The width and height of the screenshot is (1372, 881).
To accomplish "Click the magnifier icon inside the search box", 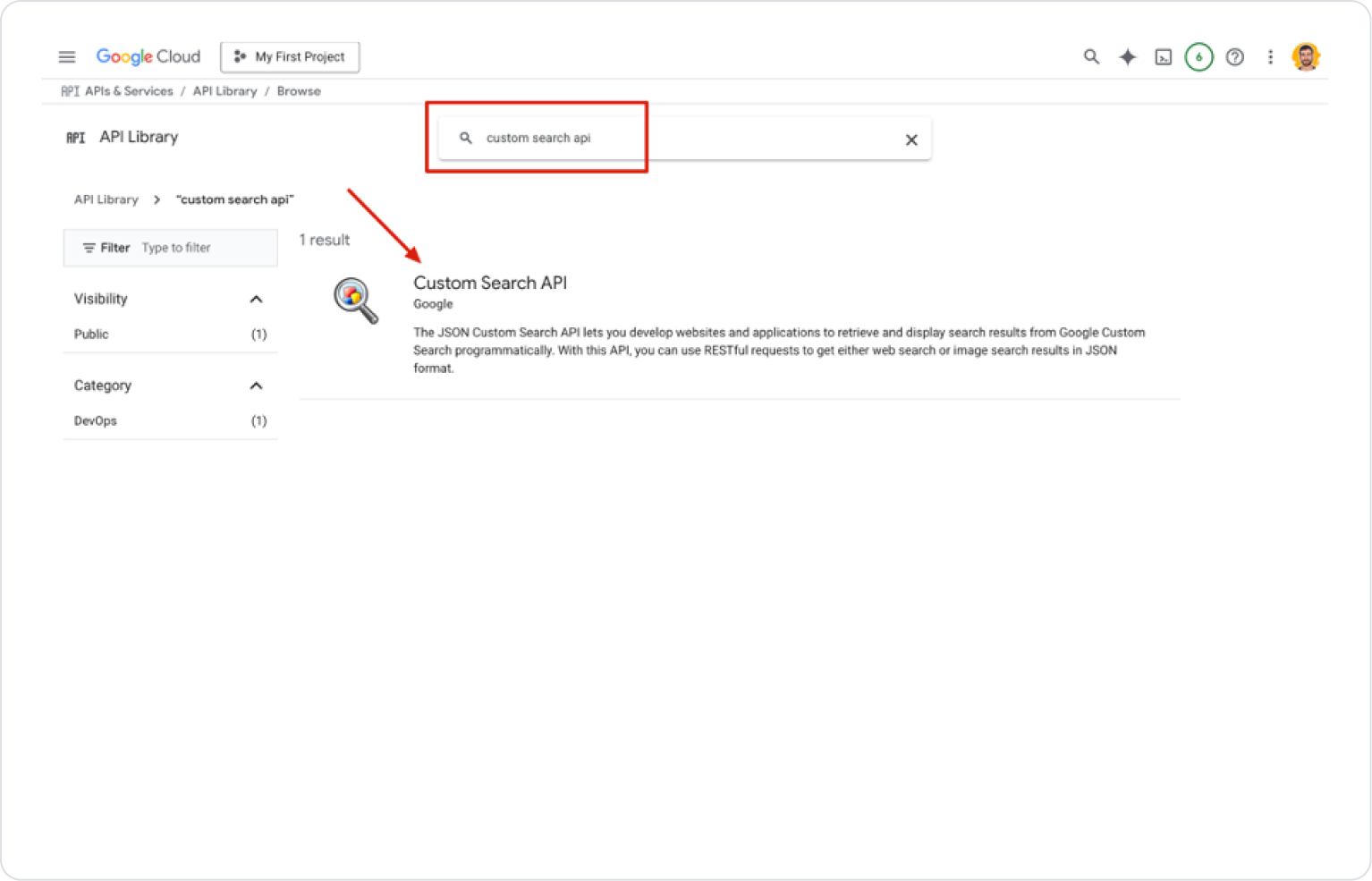I will 466,138.
